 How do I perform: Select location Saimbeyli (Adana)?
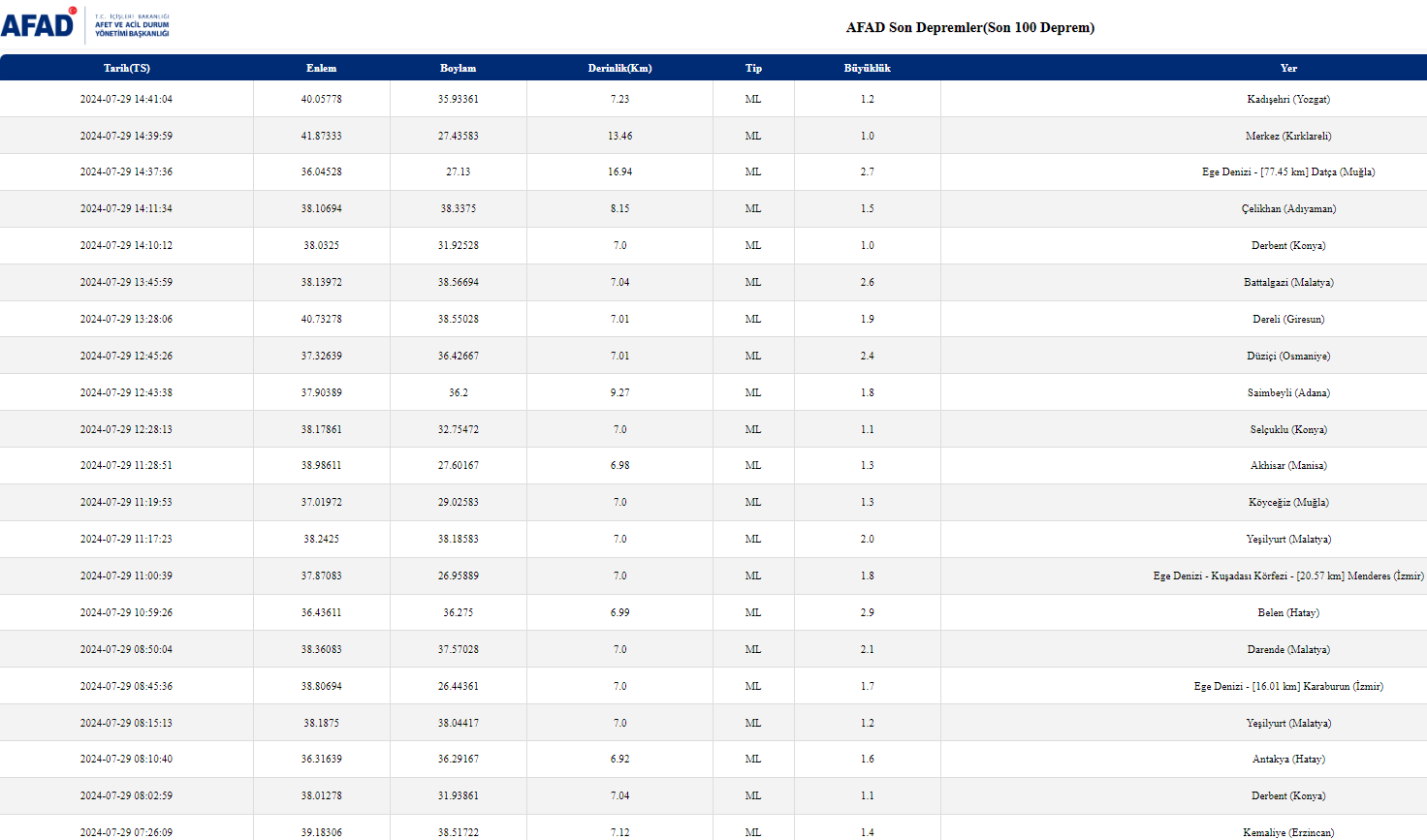tap(1288, 392)
